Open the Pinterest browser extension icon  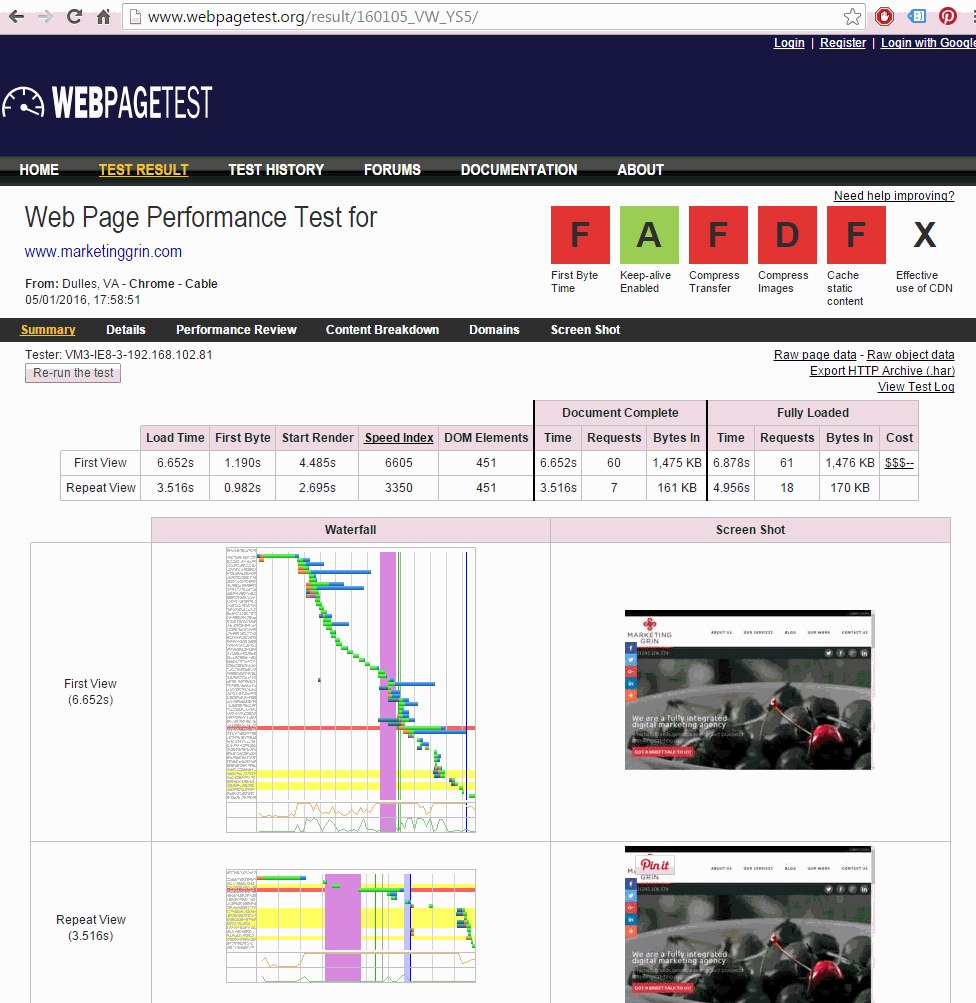[947, 16]
